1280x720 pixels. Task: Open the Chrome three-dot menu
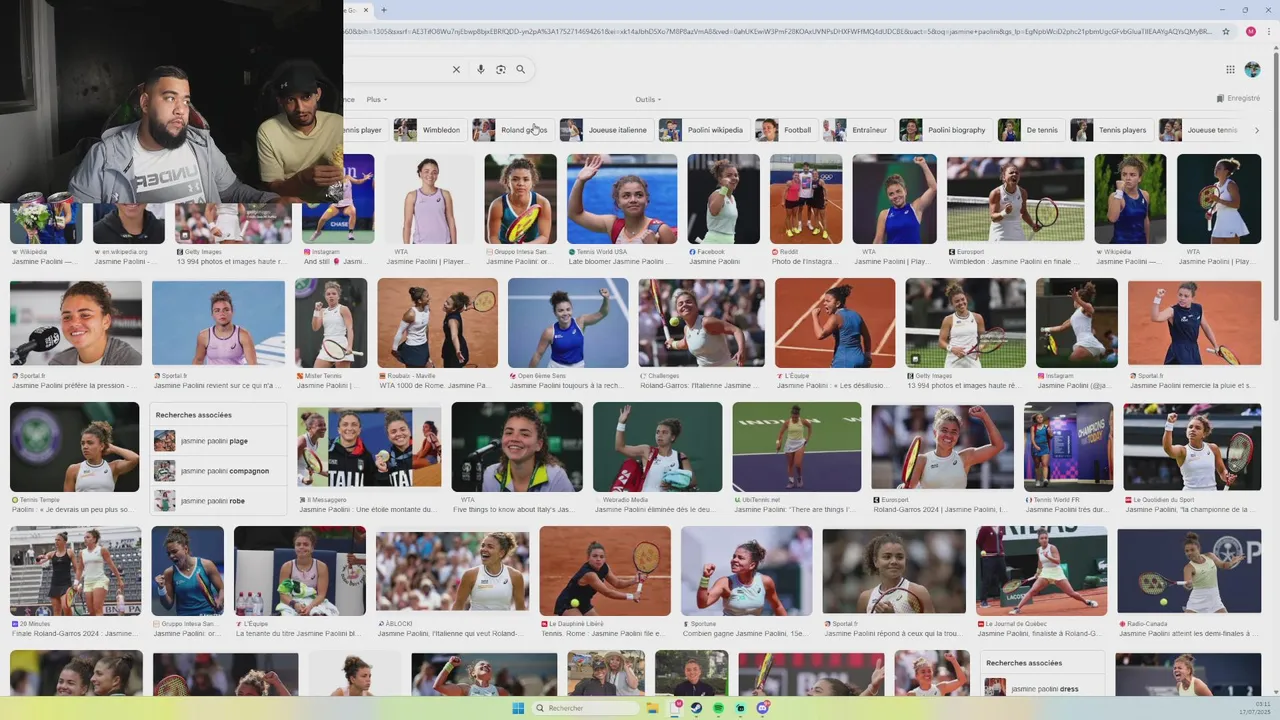[1270, 32]
